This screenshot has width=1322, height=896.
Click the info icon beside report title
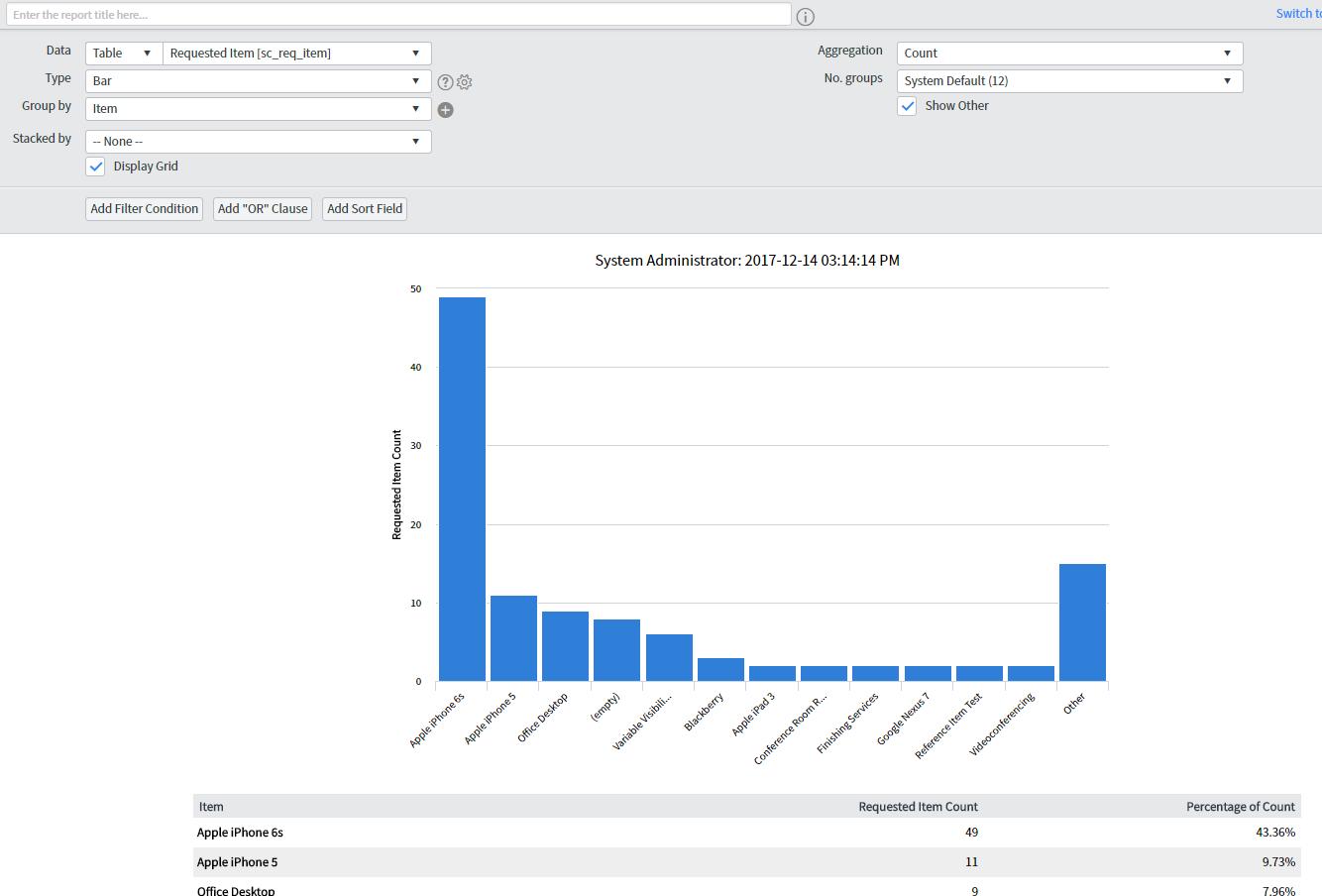(805, 17)
